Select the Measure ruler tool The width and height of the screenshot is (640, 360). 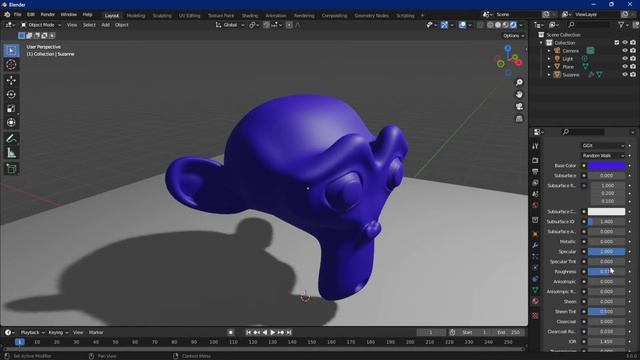[11, 153]
